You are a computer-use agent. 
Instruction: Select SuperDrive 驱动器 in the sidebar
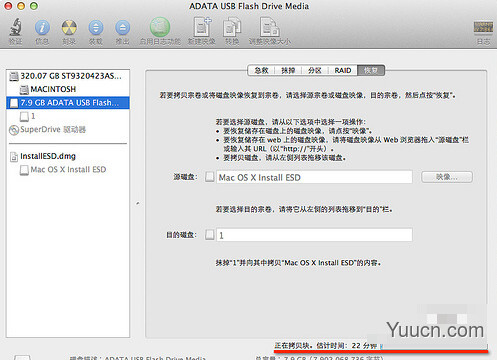[x=68, y=130]
